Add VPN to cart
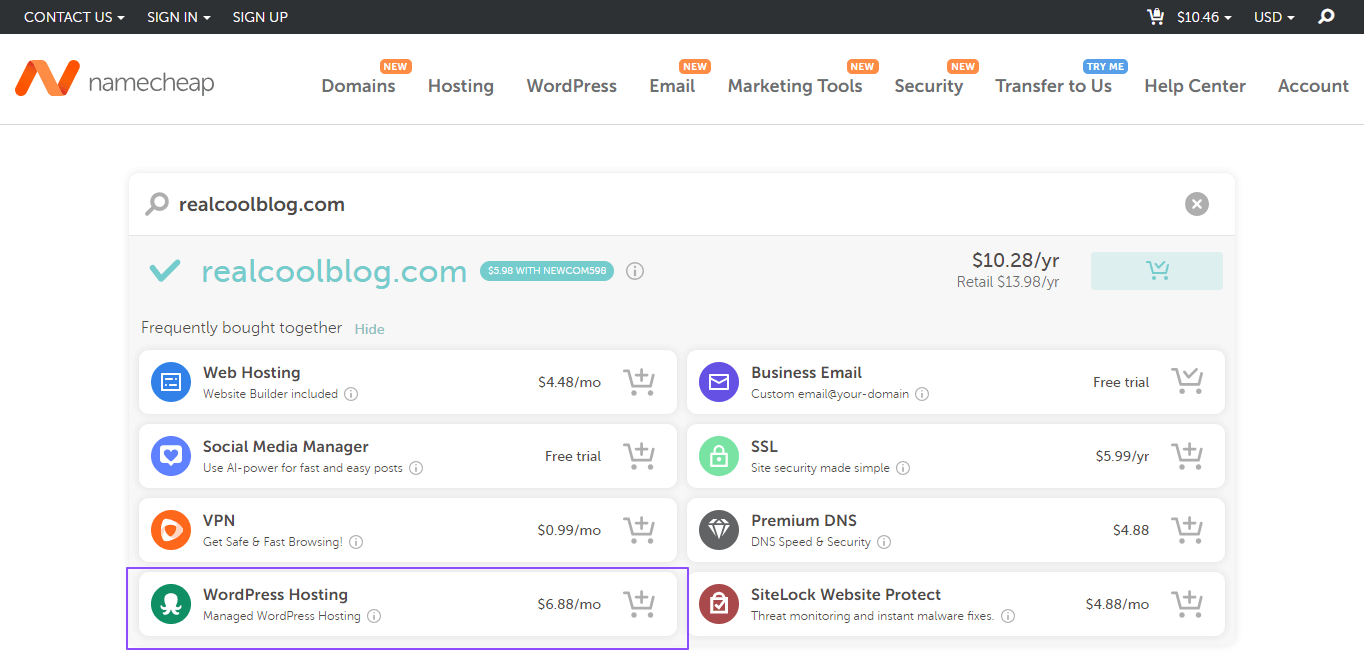 point(639,530)
